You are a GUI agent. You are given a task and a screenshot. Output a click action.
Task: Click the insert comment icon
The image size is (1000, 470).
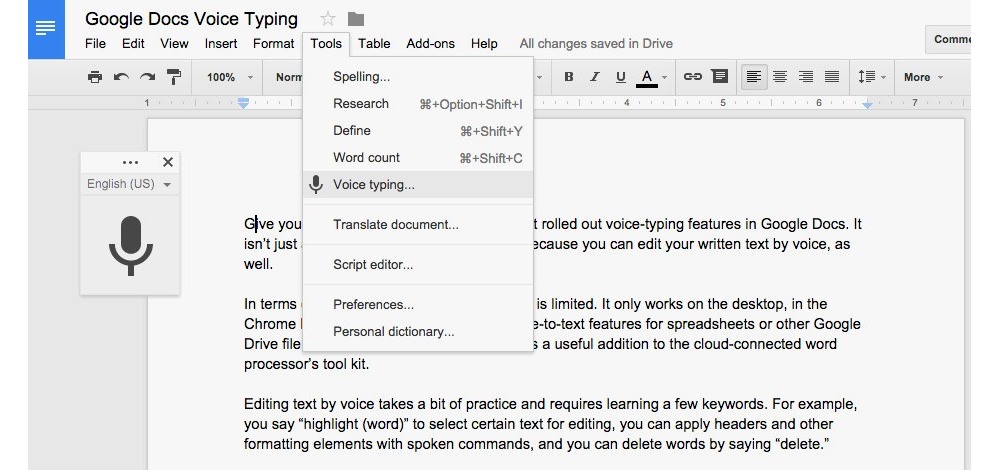click(x=719, y=77)
